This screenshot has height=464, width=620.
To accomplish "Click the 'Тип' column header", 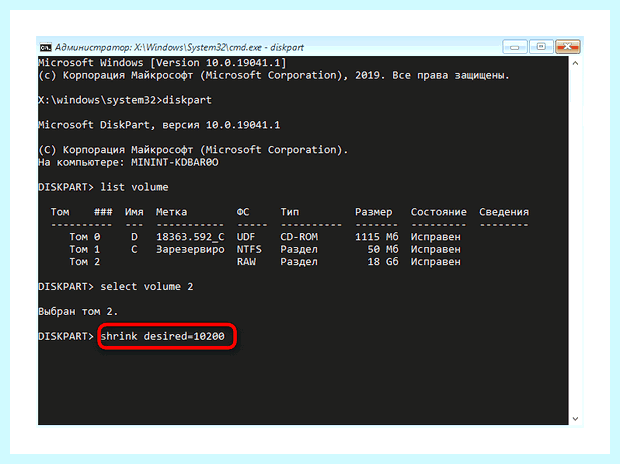I will (x=290, y=212).
